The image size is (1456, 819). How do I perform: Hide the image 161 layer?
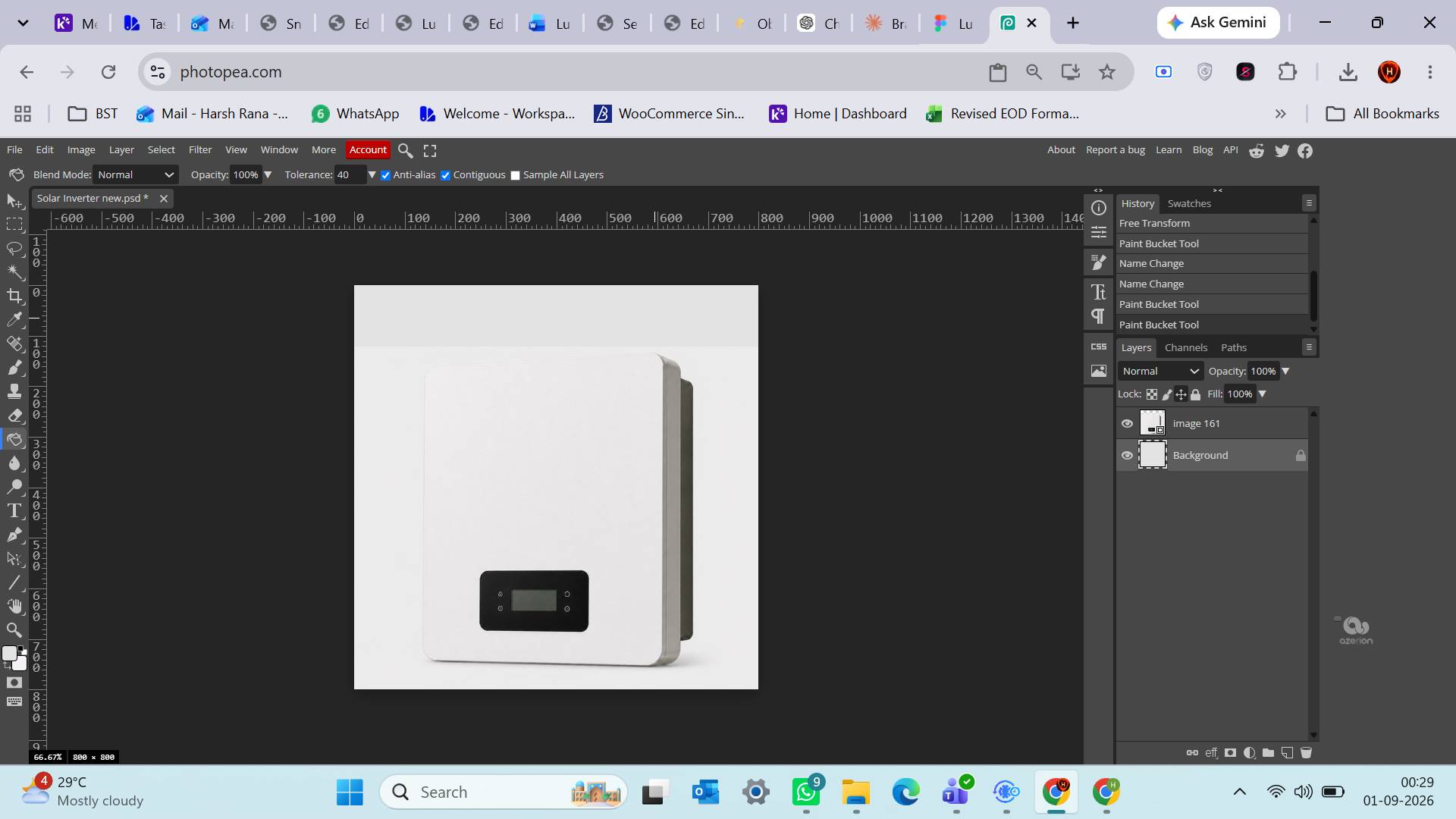tap(1127, 424)
